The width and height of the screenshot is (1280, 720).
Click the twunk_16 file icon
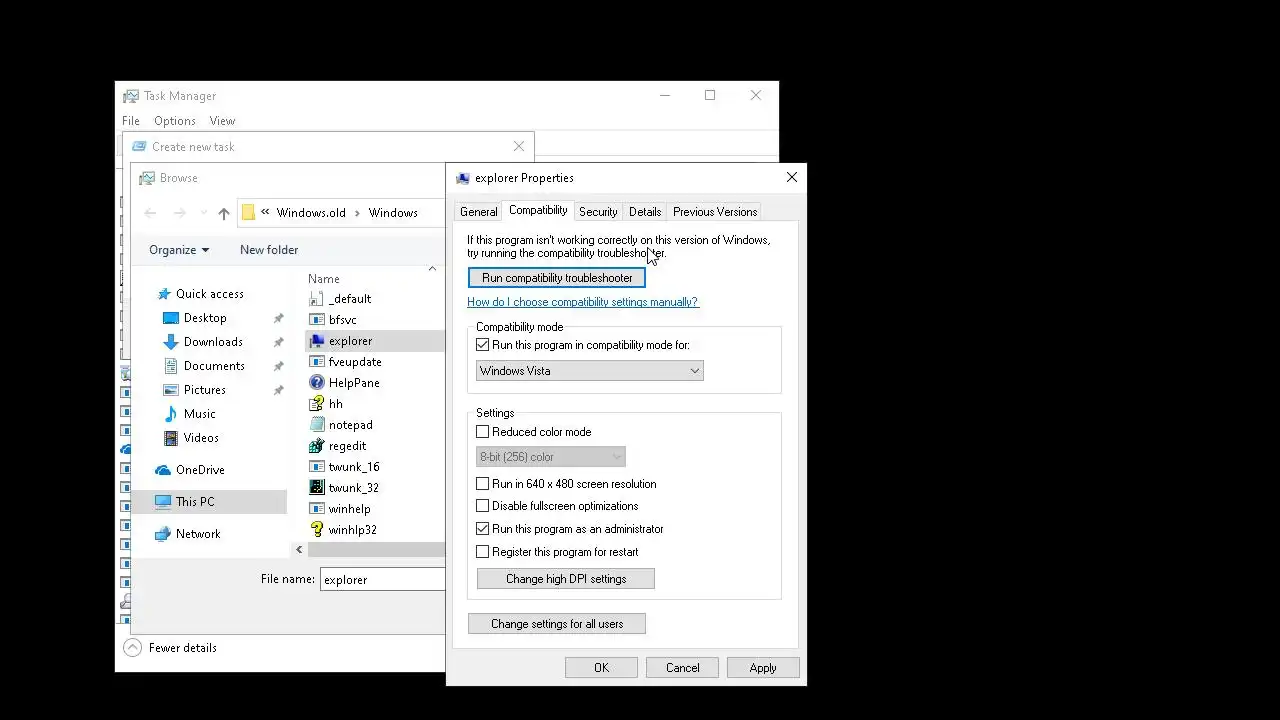tap(317, 467)
